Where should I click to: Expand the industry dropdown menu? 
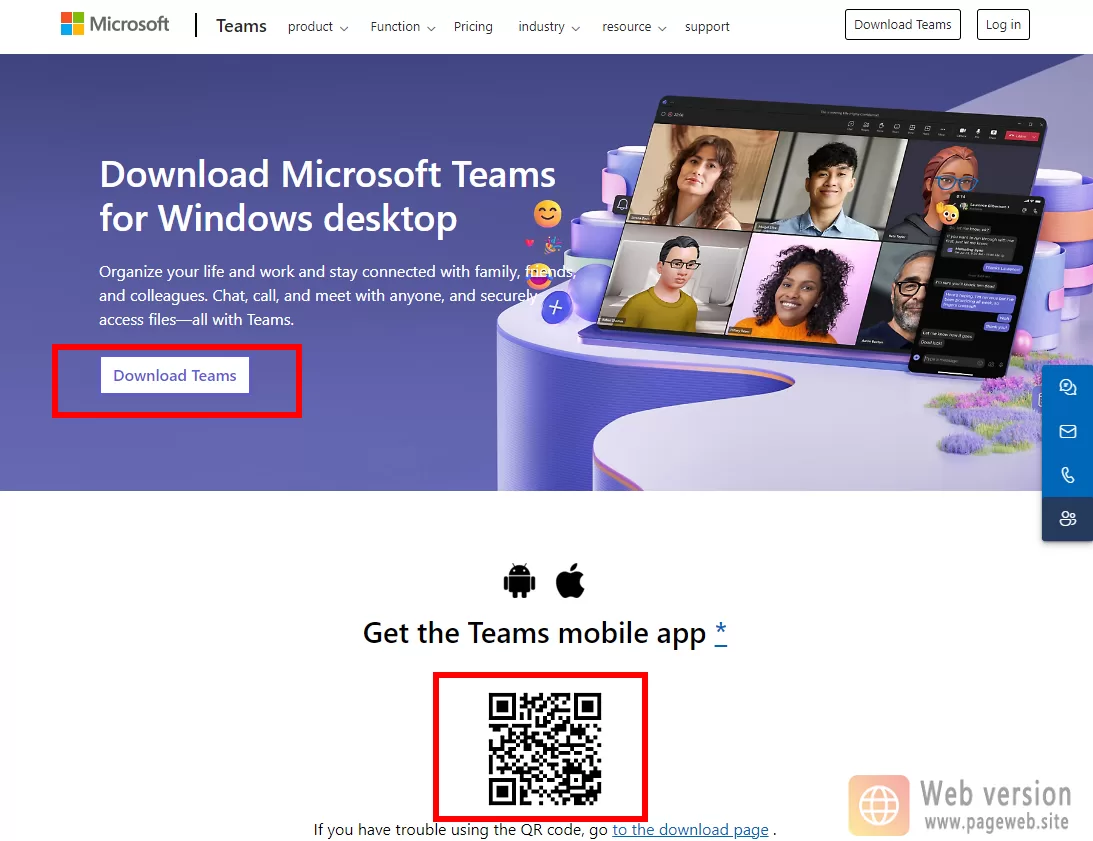549,26
